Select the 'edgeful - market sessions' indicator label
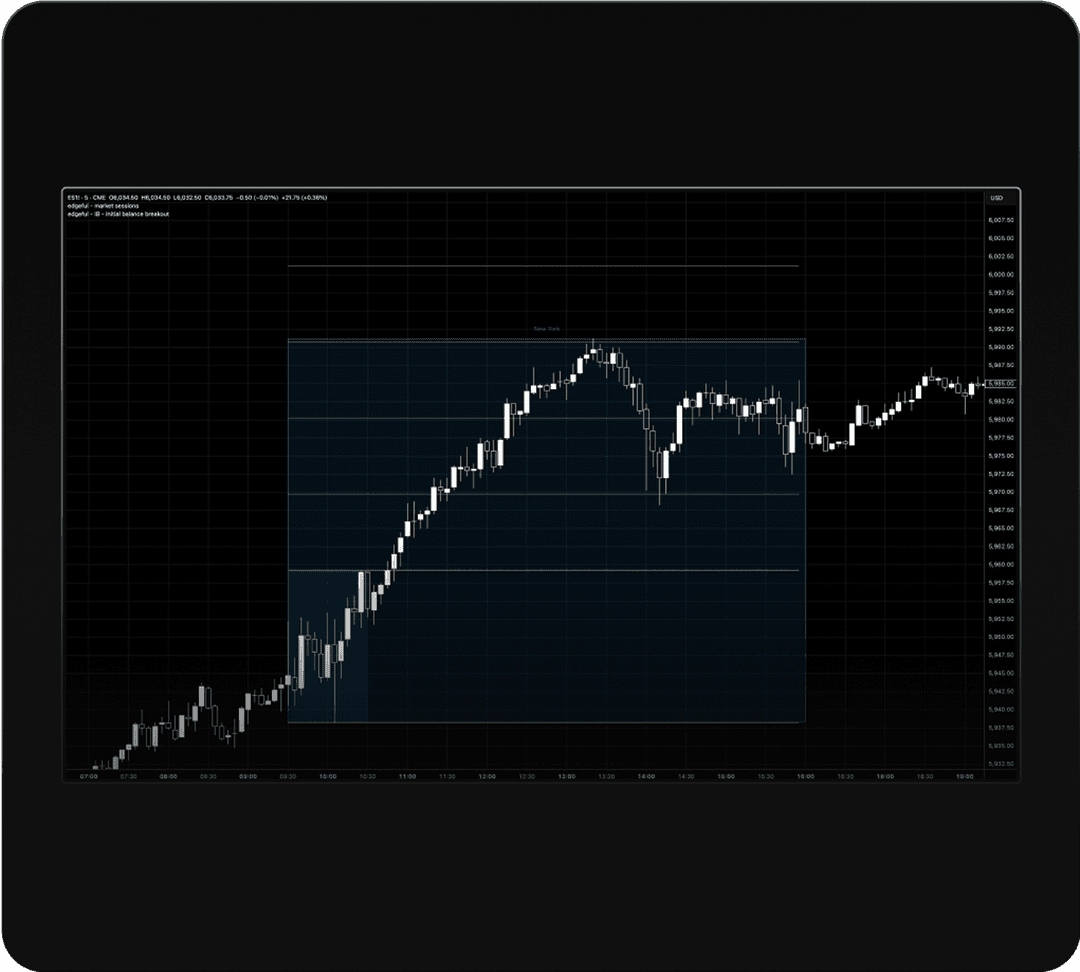The height and width of the screenshot is (972, 1080). tap(103, 206)
